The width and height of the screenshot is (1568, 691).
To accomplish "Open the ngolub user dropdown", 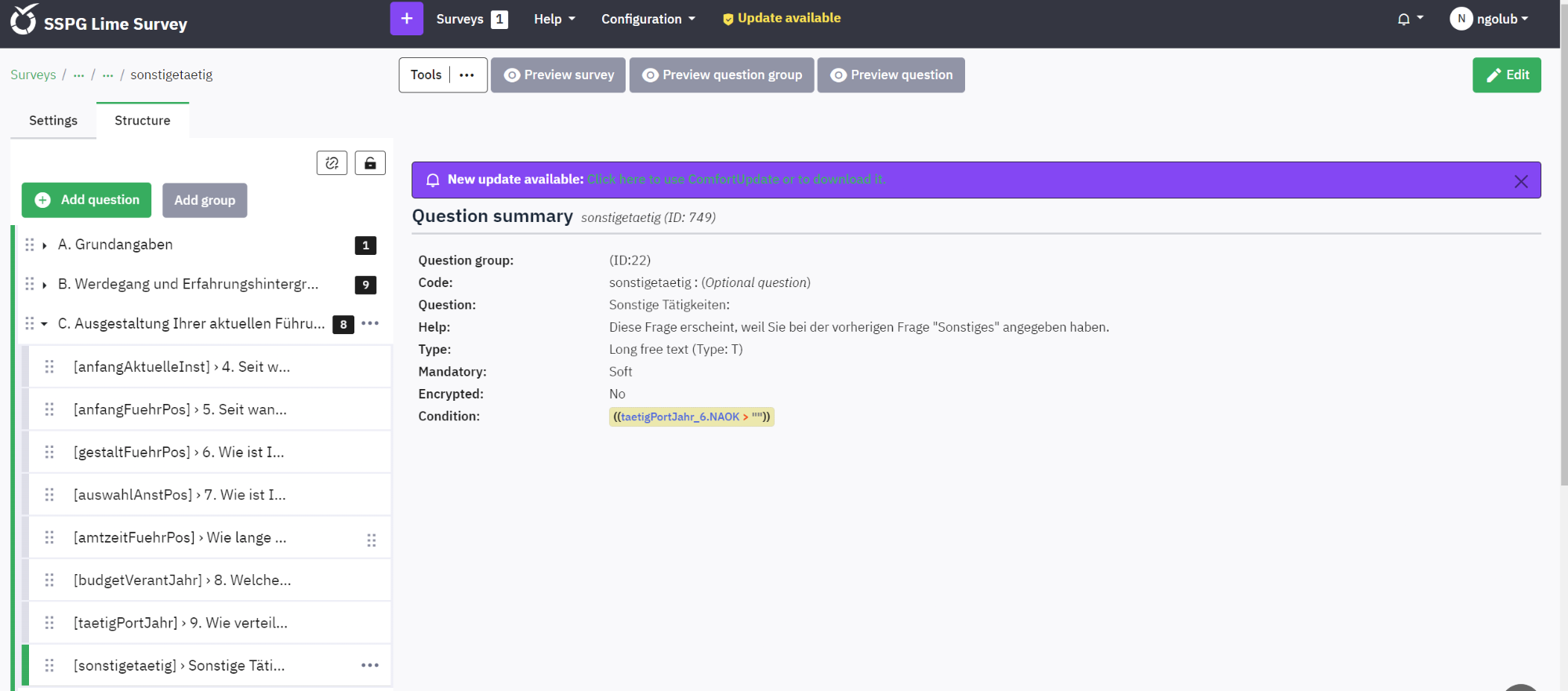I will [1502, 19].
